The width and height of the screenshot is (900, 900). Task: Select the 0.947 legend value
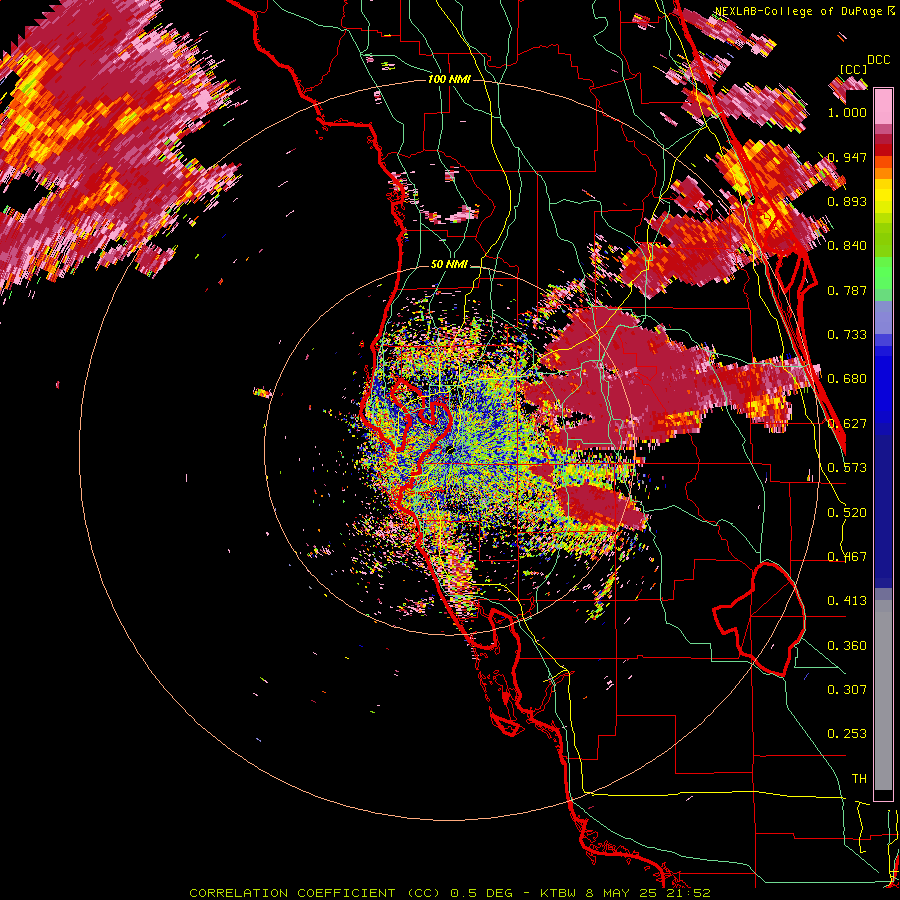click(x=847, y=157)
